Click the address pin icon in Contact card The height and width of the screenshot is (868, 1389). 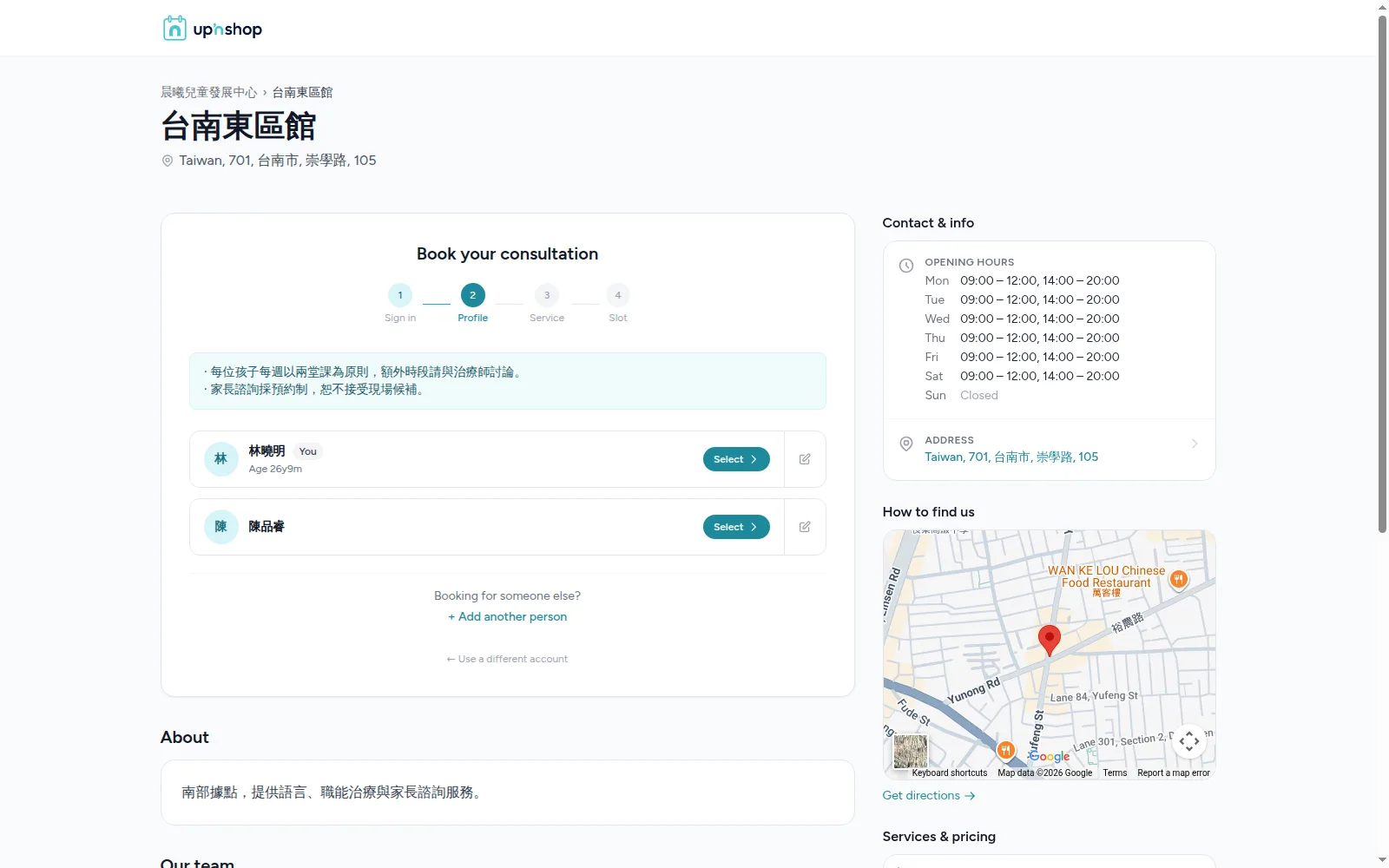click(x=906, y=444)
